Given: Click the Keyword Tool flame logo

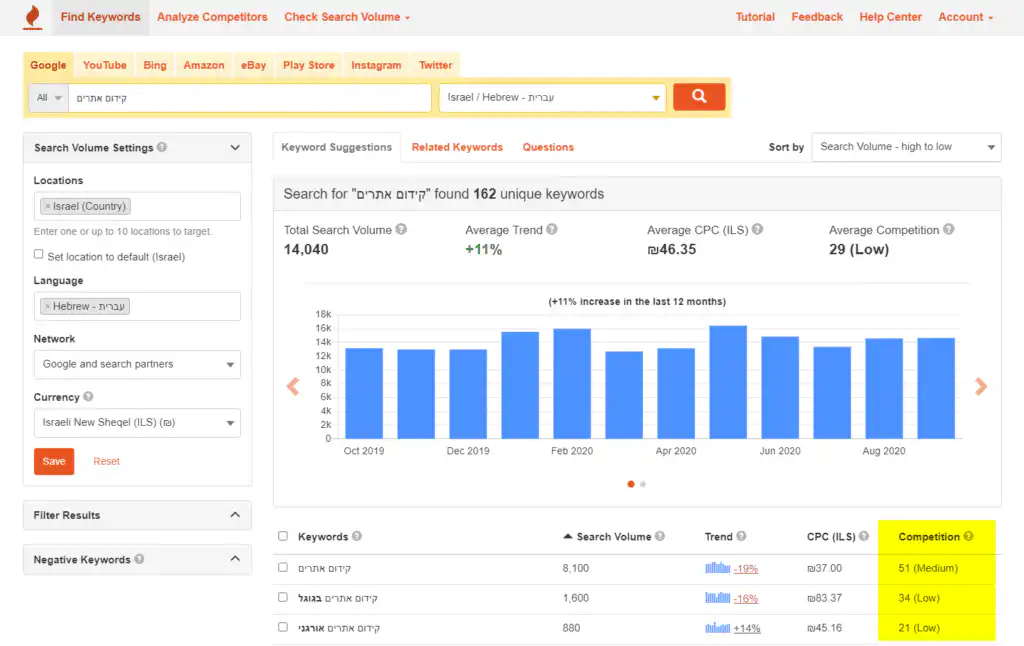Looking at the screenshot, I should [32, 17].
